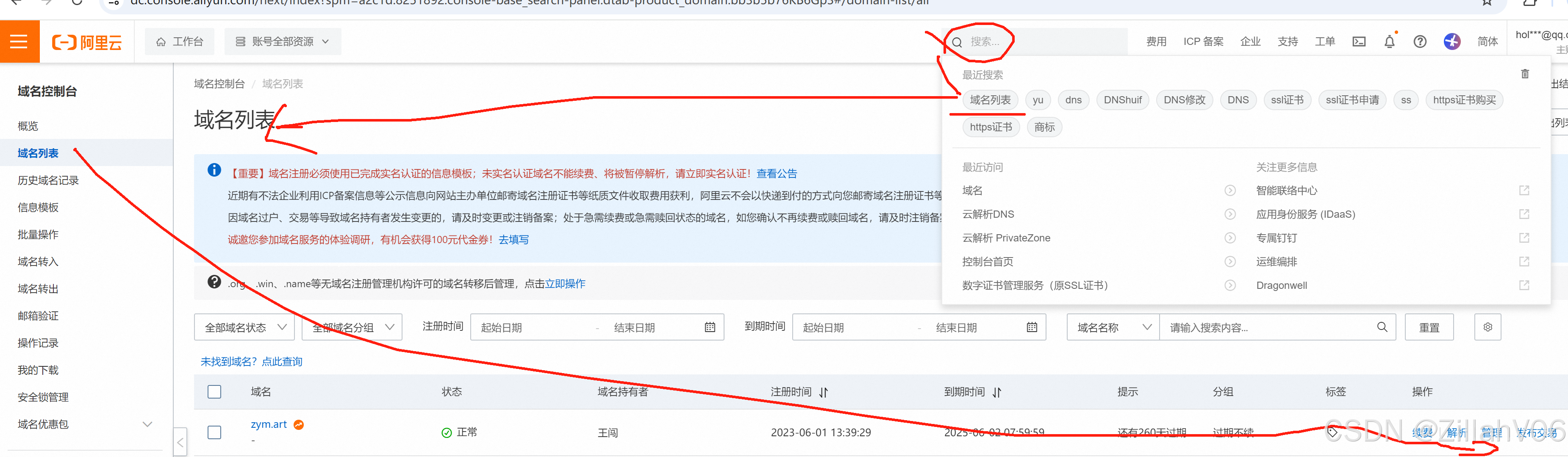1568x457 pixels.
Task: Click the purple AI assistant icon
Action: click(x=1452, y=42)
